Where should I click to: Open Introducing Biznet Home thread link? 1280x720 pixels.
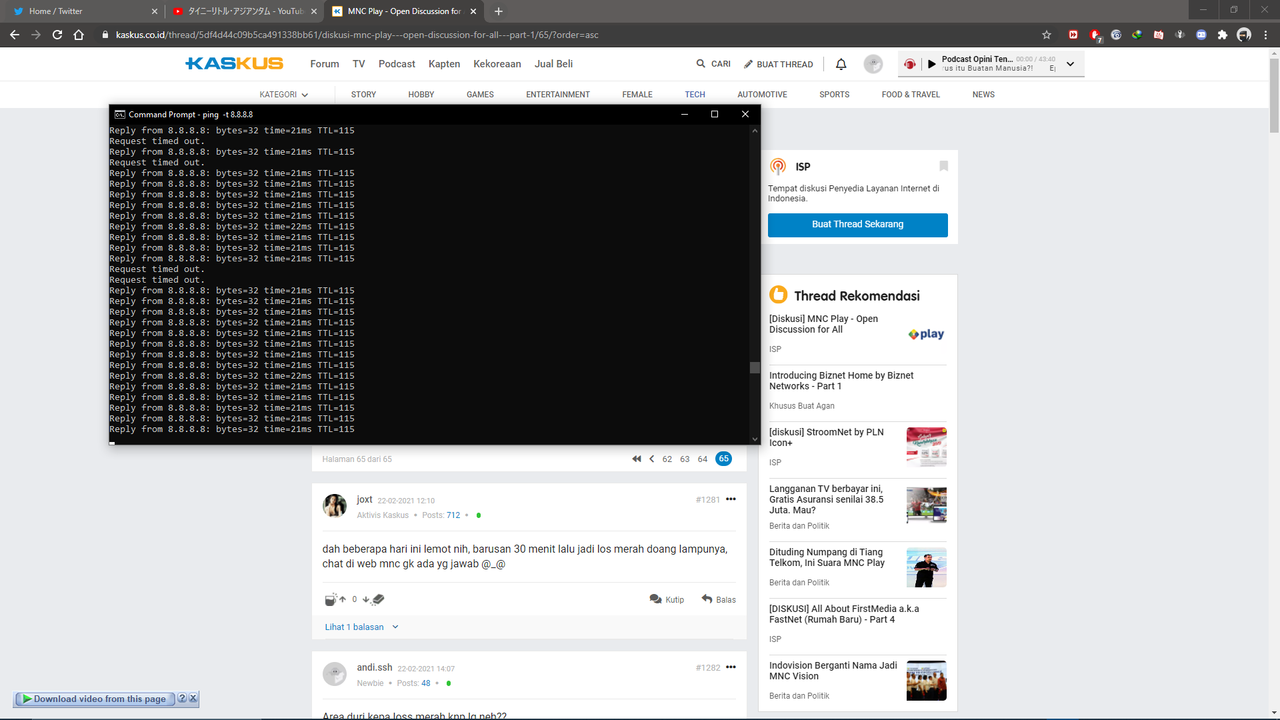click(x=841, y=381)
